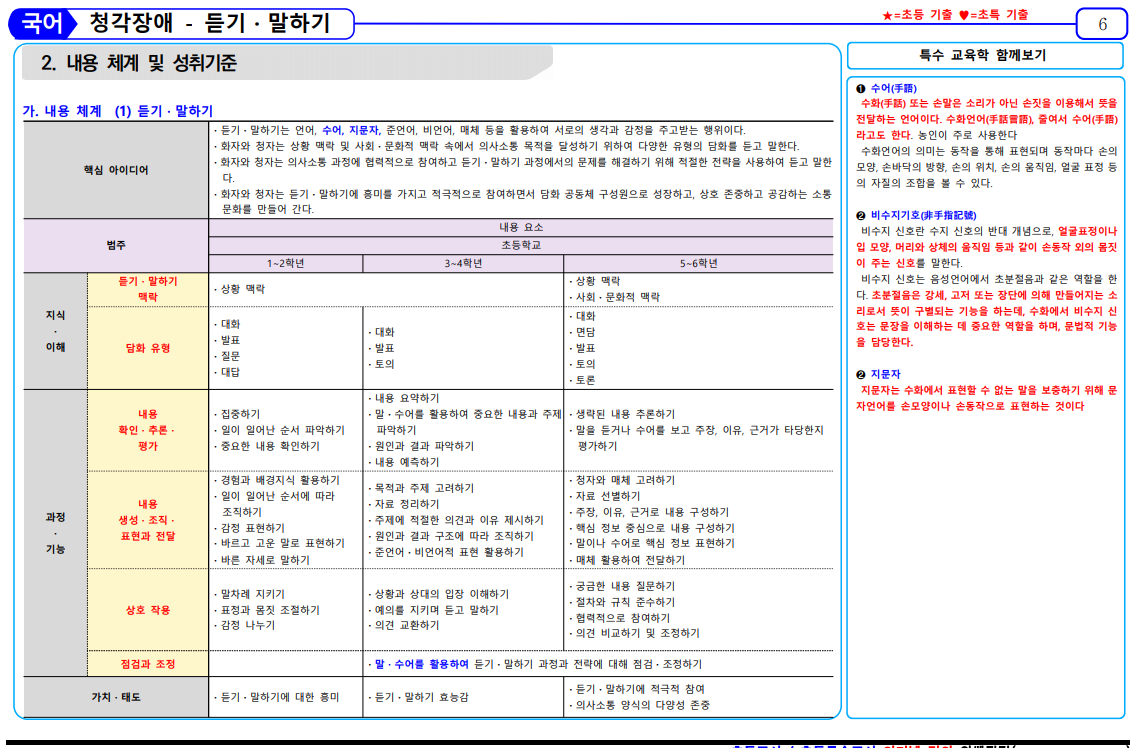Click the '사회·문화적 맥락' item
This screenshot has width=1135, height=748.
tap(617, 297)
